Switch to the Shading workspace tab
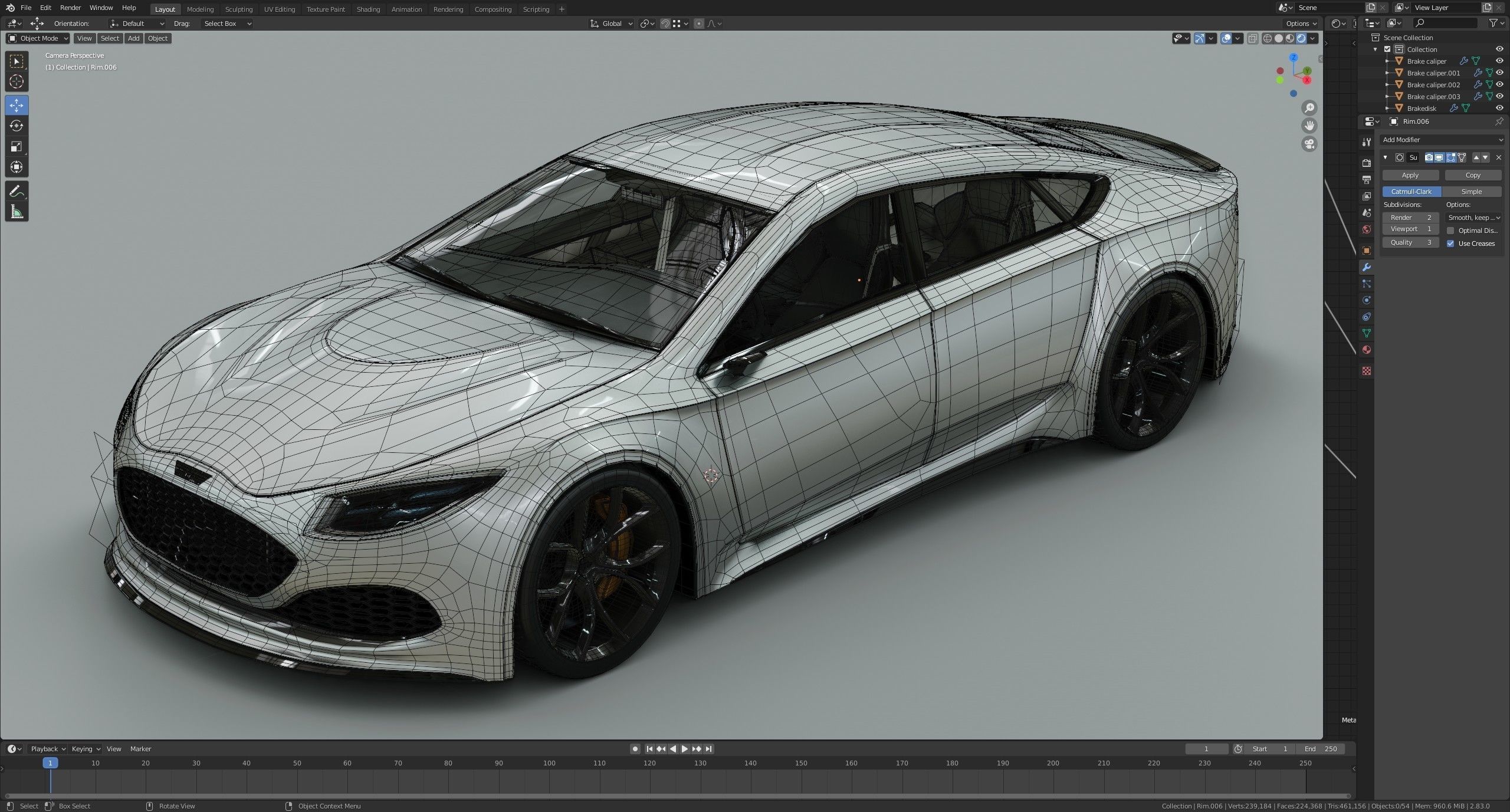The height and width of the screenshot is (812, 1510). pos(368,9)
